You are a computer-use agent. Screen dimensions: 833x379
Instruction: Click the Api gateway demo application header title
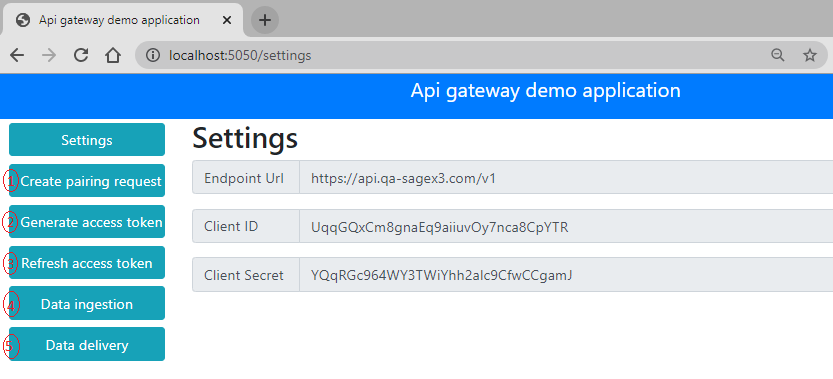(x=546, y=90)
